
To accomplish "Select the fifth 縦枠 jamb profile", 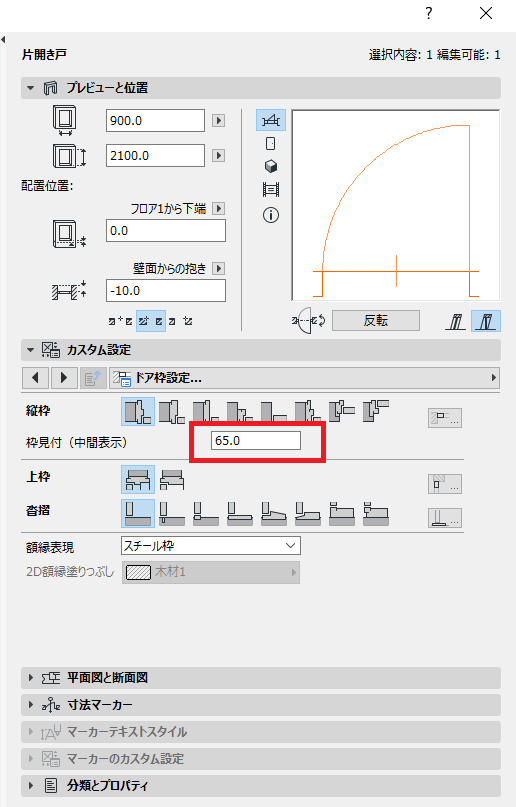I will coord(273,412).
